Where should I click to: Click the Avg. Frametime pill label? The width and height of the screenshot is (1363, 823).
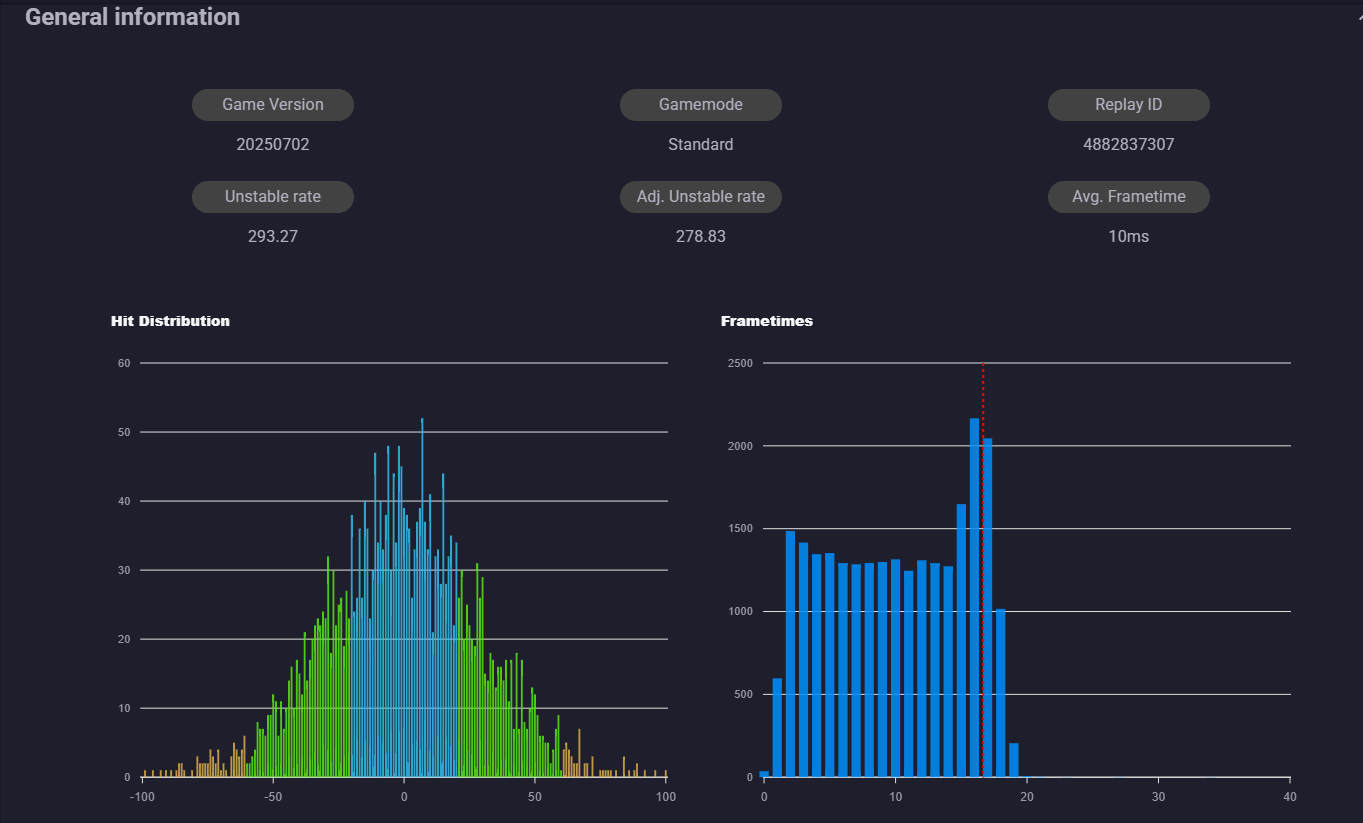[1129, 197]
